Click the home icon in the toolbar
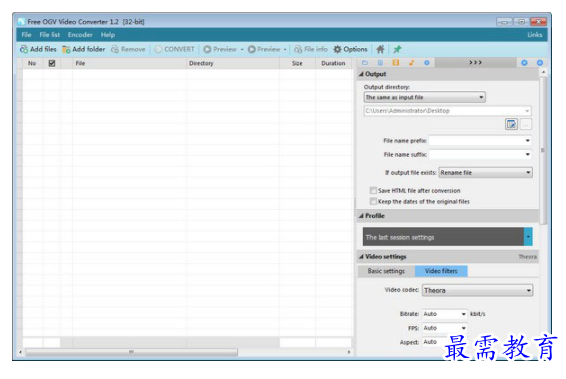This screenshot has height=379, width=566. click(x=380, y=49)
